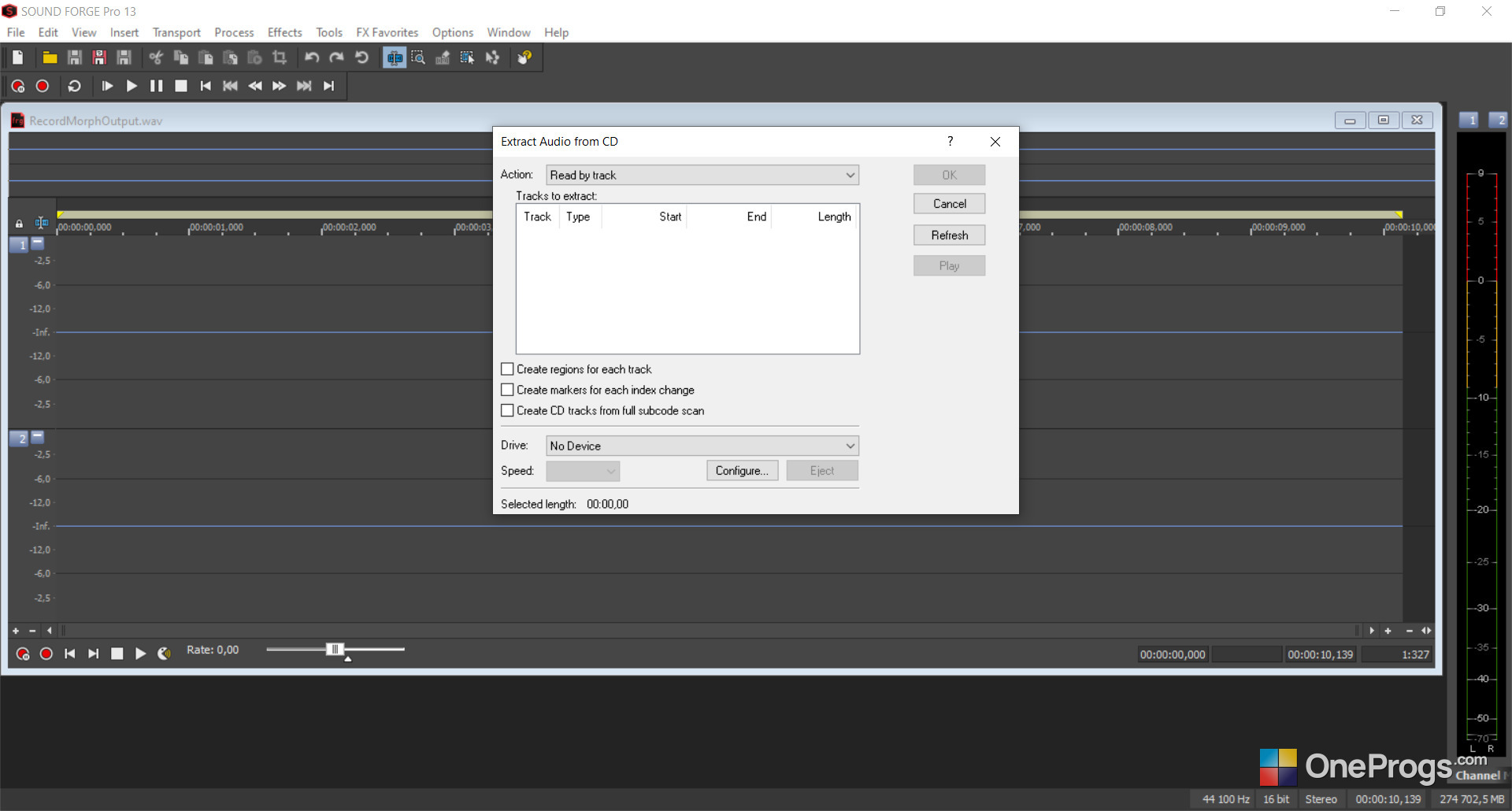The height and width of the screenshot is (811, 1512).
Task: Click the dialog's question-mark help button
Action: pyautogui.click(x=951, y=141)
